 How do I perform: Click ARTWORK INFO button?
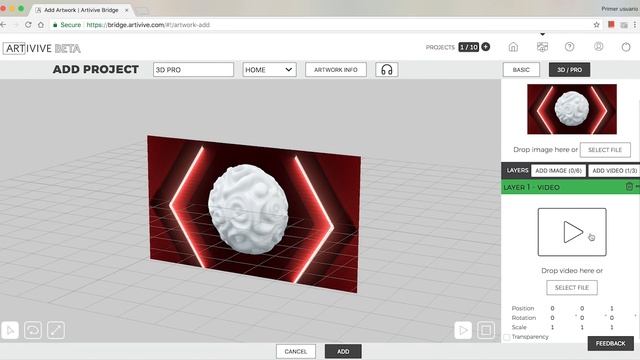[x=336, y=70]
